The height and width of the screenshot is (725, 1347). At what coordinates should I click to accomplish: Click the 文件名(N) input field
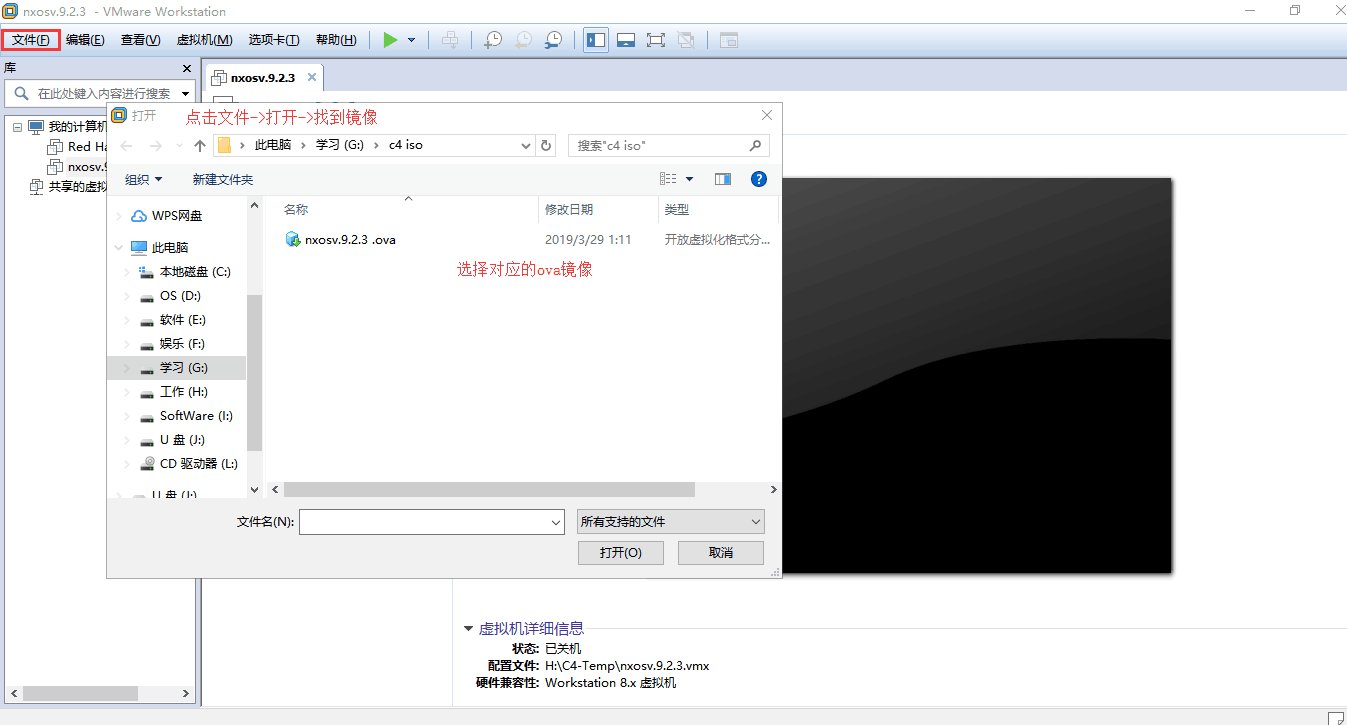[432, 521]
